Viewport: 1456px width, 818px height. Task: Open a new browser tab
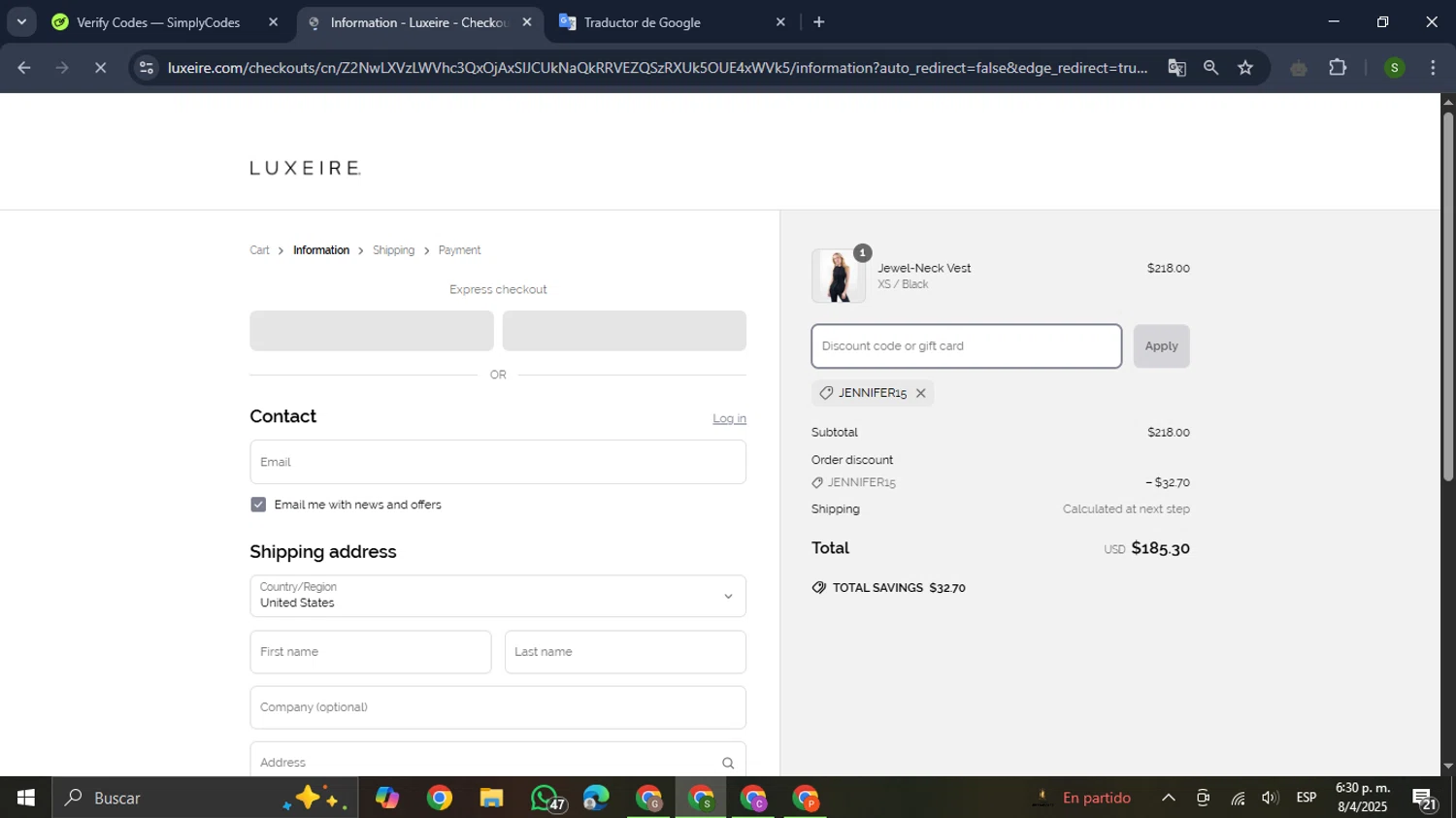(819, 22)
